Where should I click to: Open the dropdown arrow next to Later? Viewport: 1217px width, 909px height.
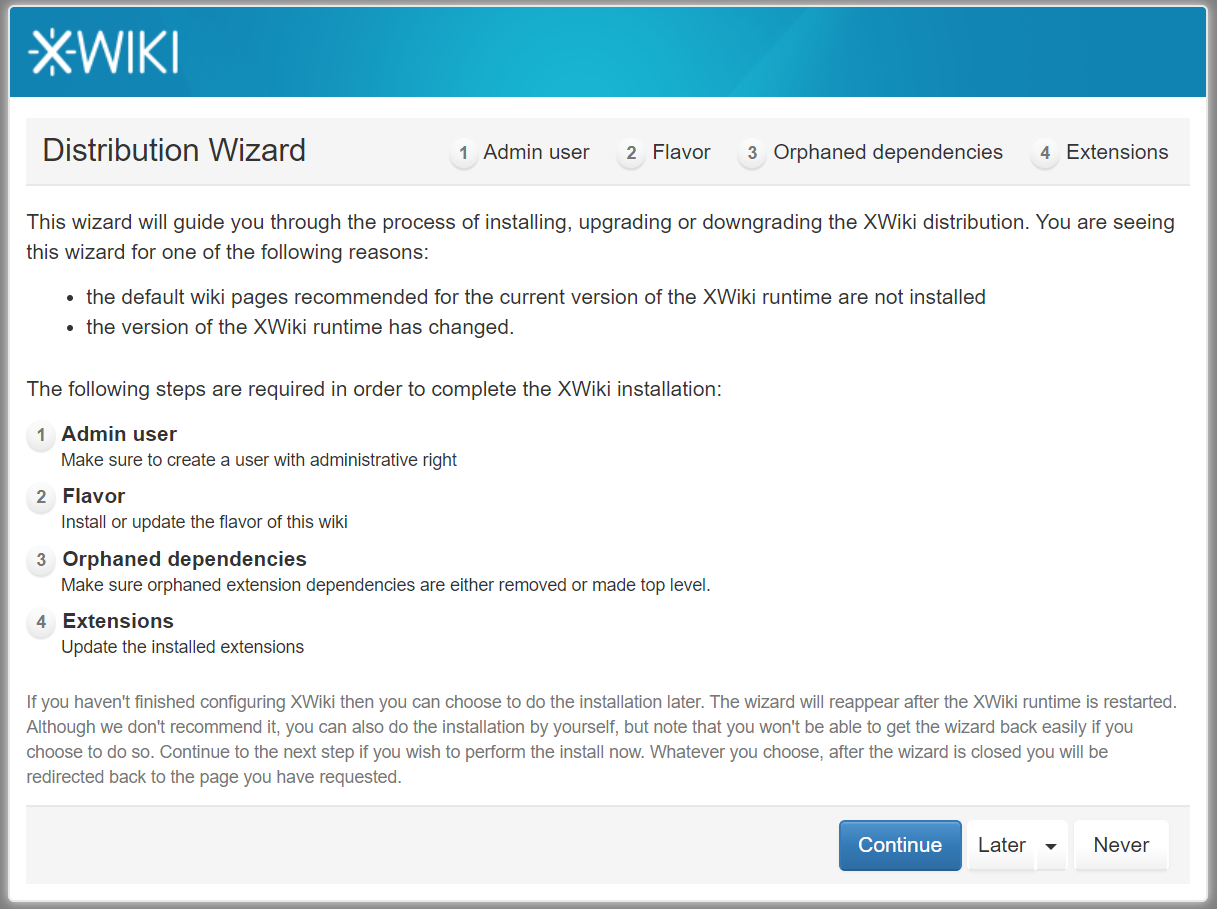(1051, 846)
